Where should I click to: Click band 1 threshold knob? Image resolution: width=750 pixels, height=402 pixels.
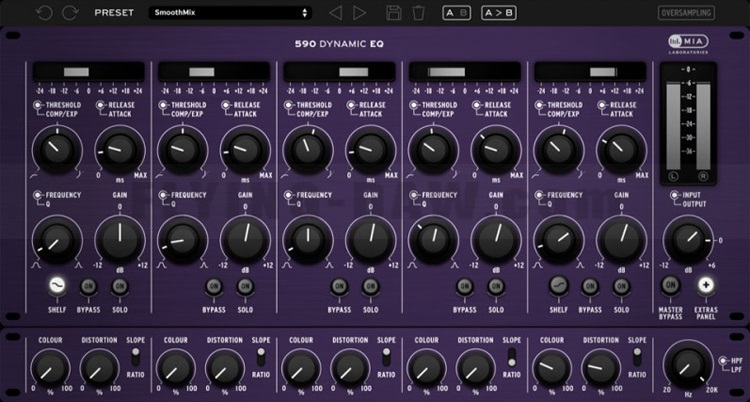[x=57, y=149]
